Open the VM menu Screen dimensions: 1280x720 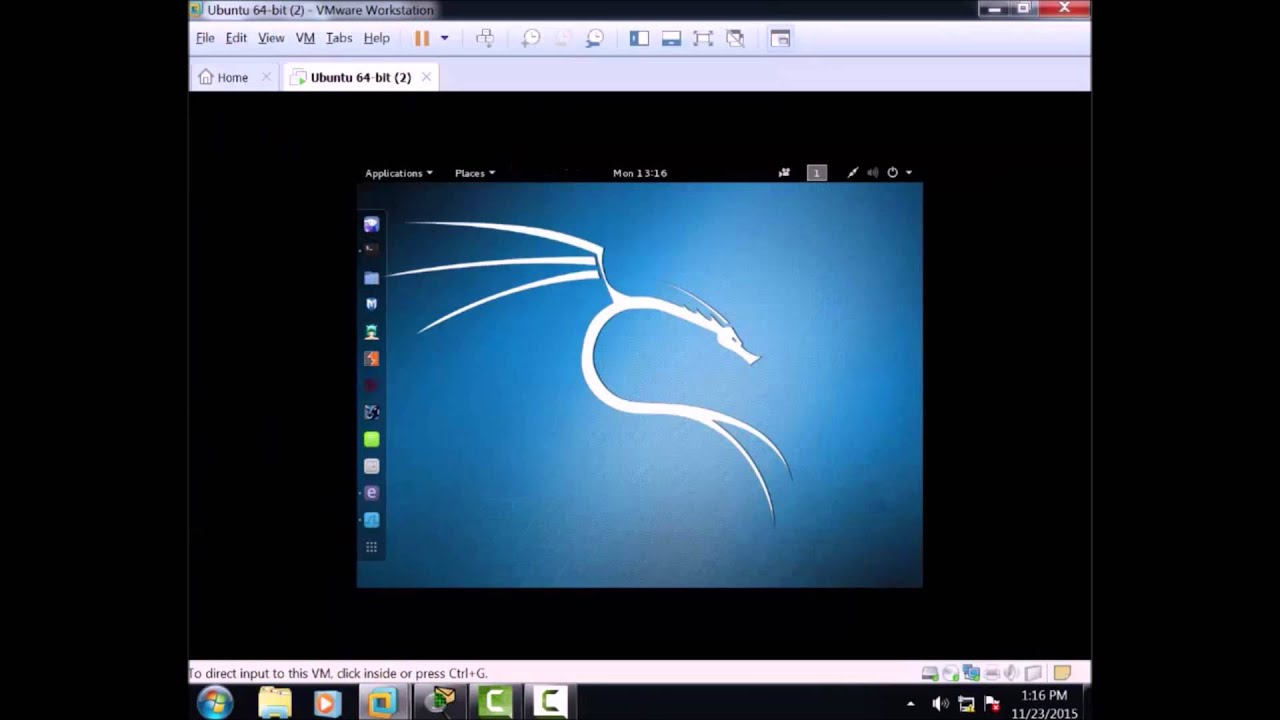(305, 38)
